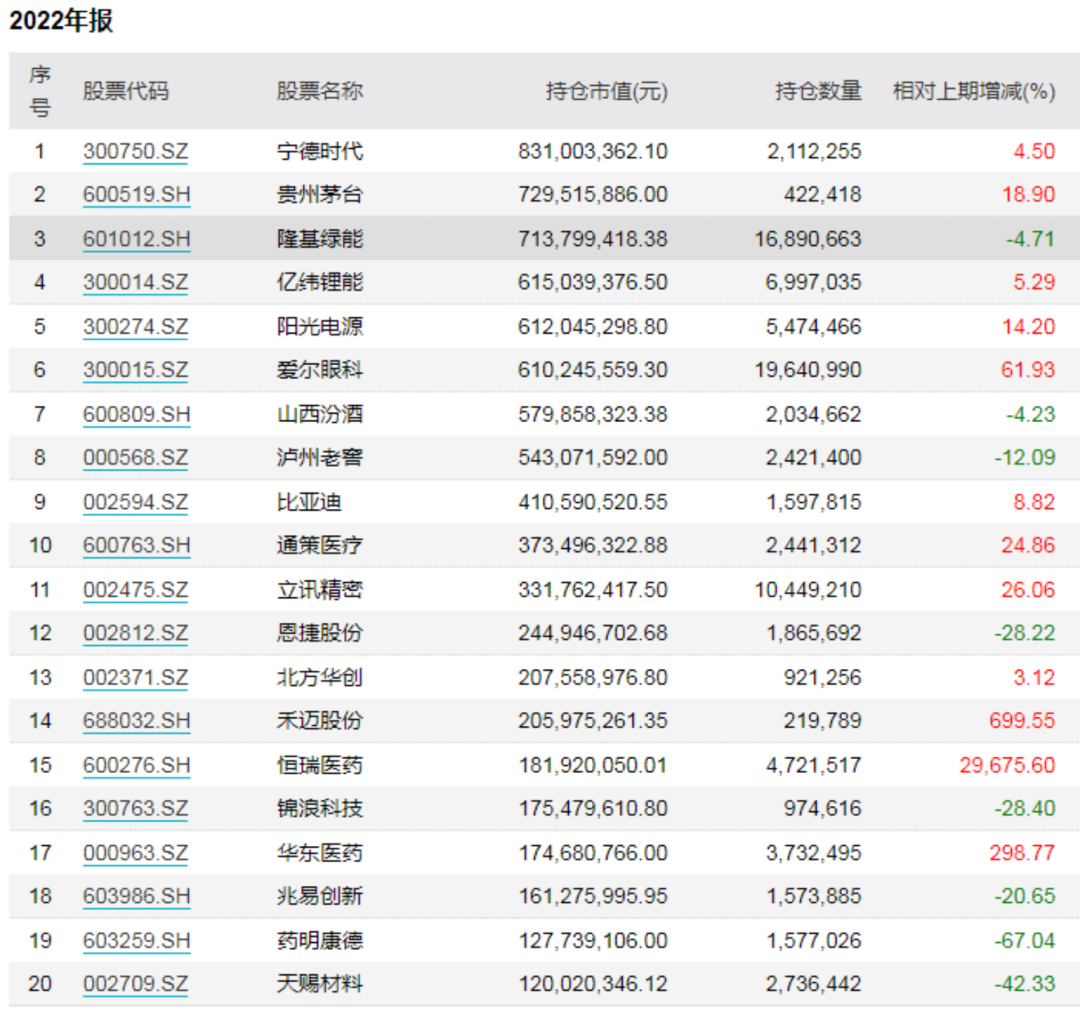This screenshot has width=1080, height=1011.
Task: Select stock name 比亚迪
Action: coord(309,502)
